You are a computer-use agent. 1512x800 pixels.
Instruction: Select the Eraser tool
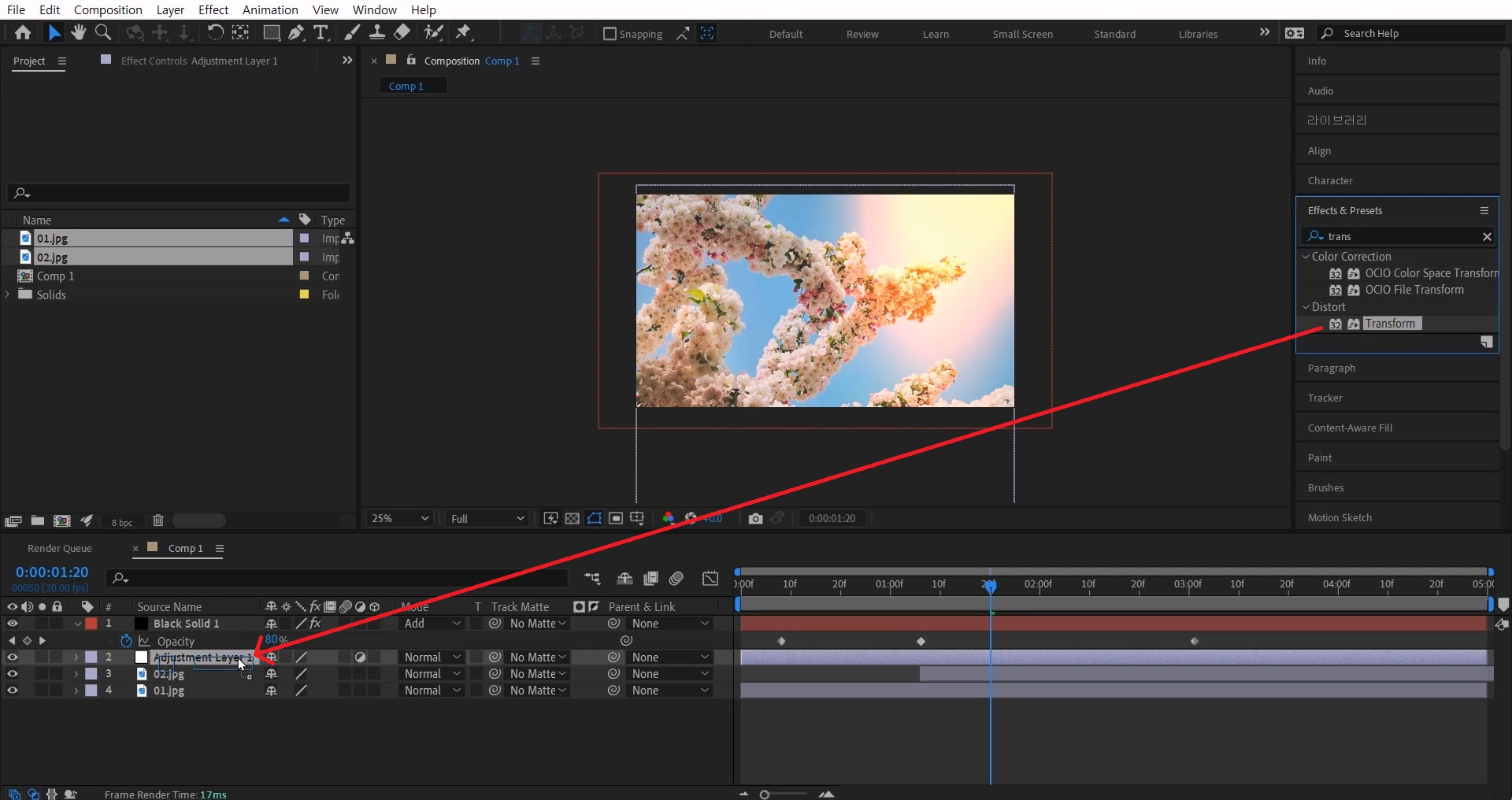click(402, 32)
